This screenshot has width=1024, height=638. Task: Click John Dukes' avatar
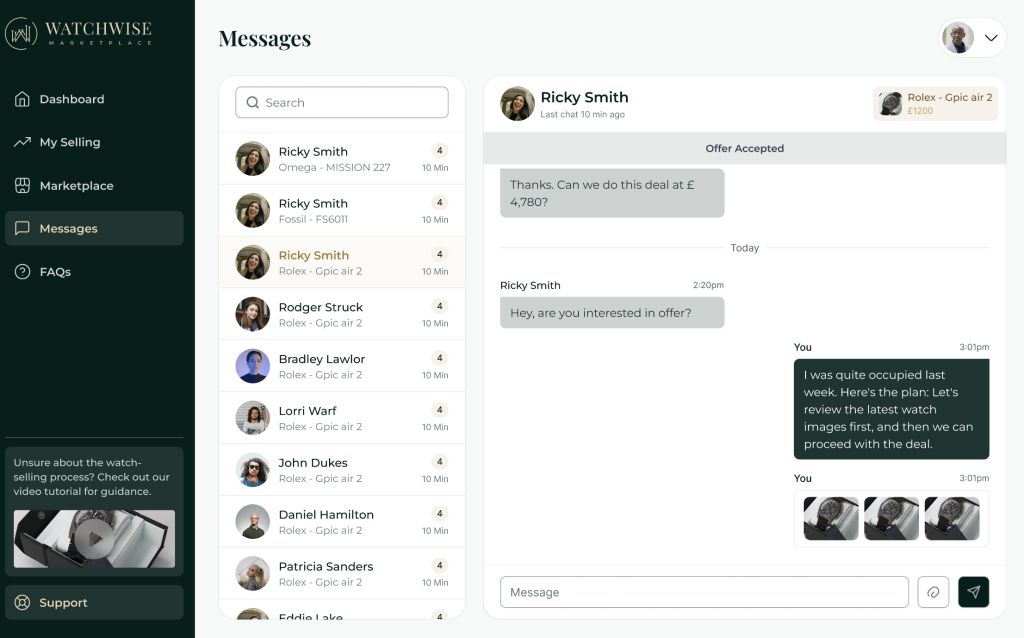click(253, 470)
